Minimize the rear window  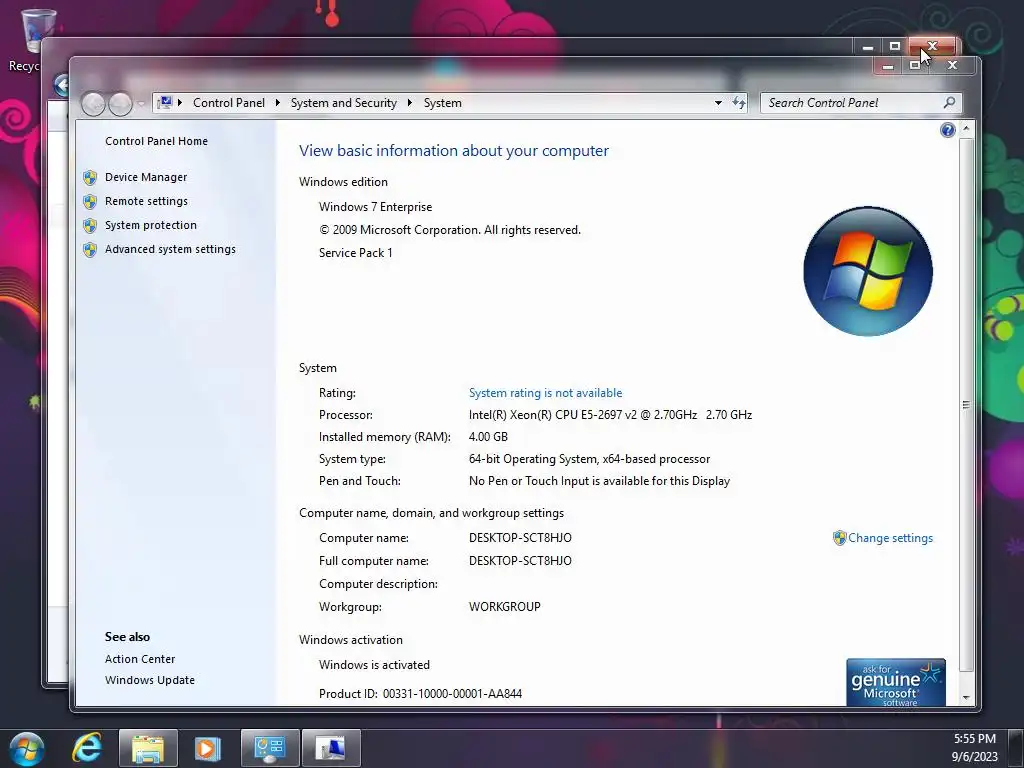coord(868,46)
